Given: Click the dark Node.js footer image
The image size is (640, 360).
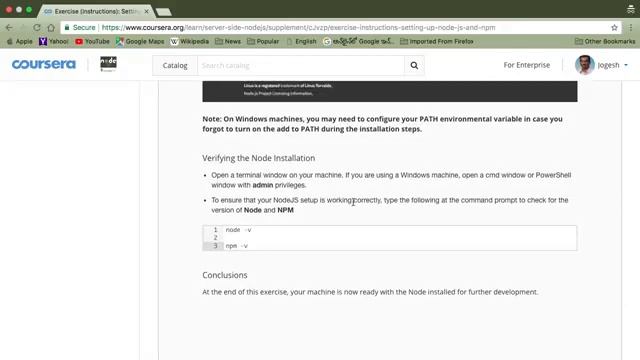Looking at the screenshot, I should click(390, 91).
